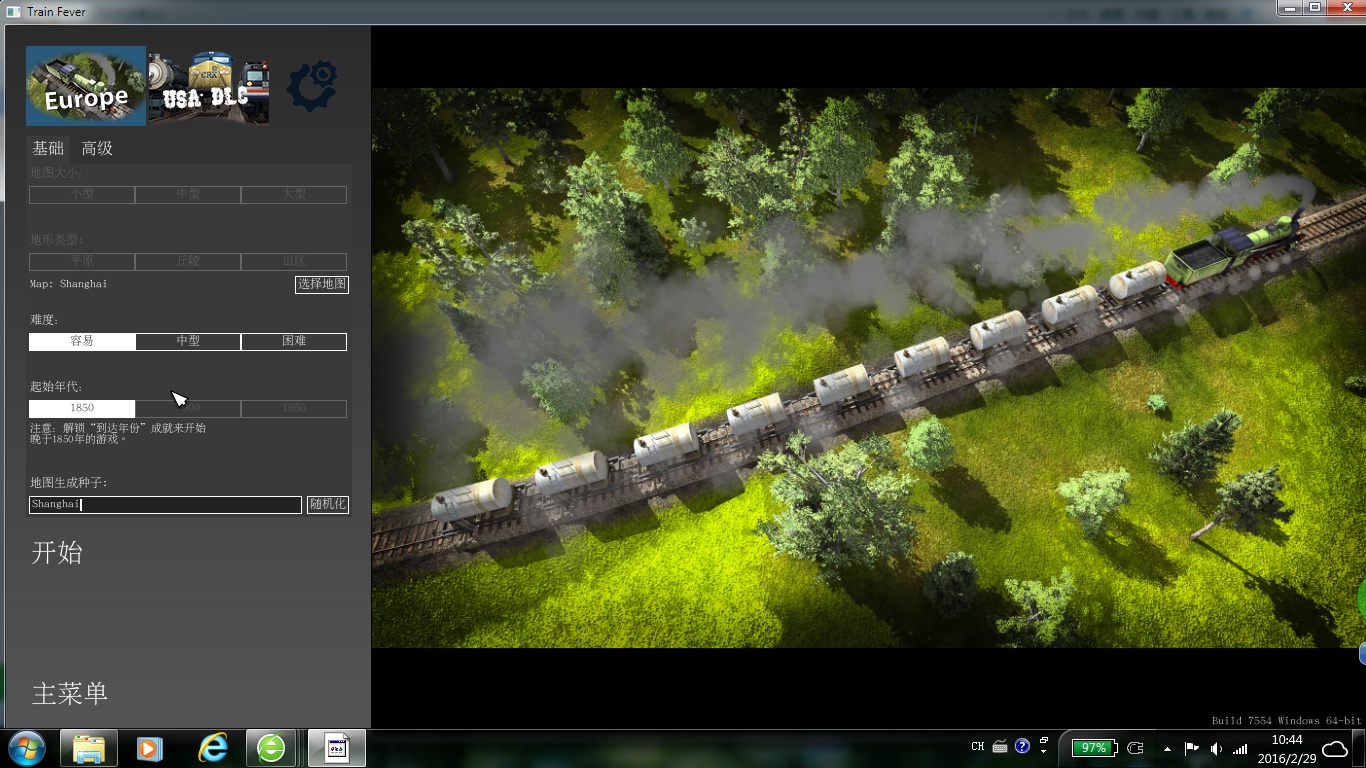Pick 平原 terrain type
1366x768 pixels.
point(82,261)
